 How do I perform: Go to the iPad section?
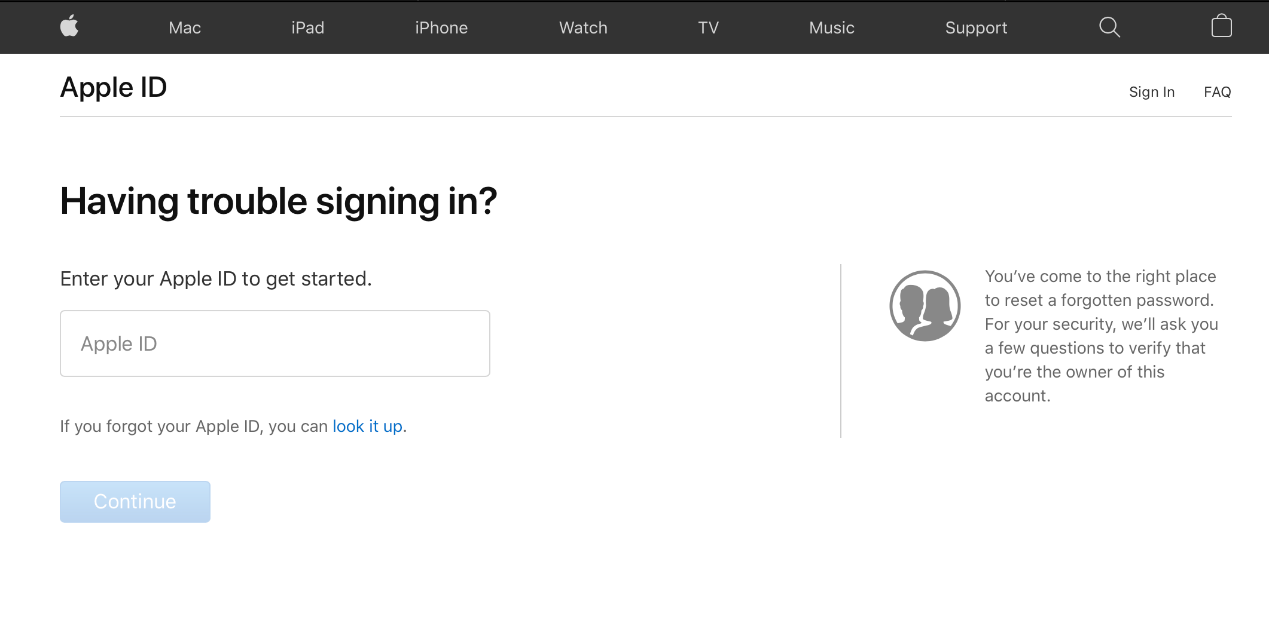point(308,28)
